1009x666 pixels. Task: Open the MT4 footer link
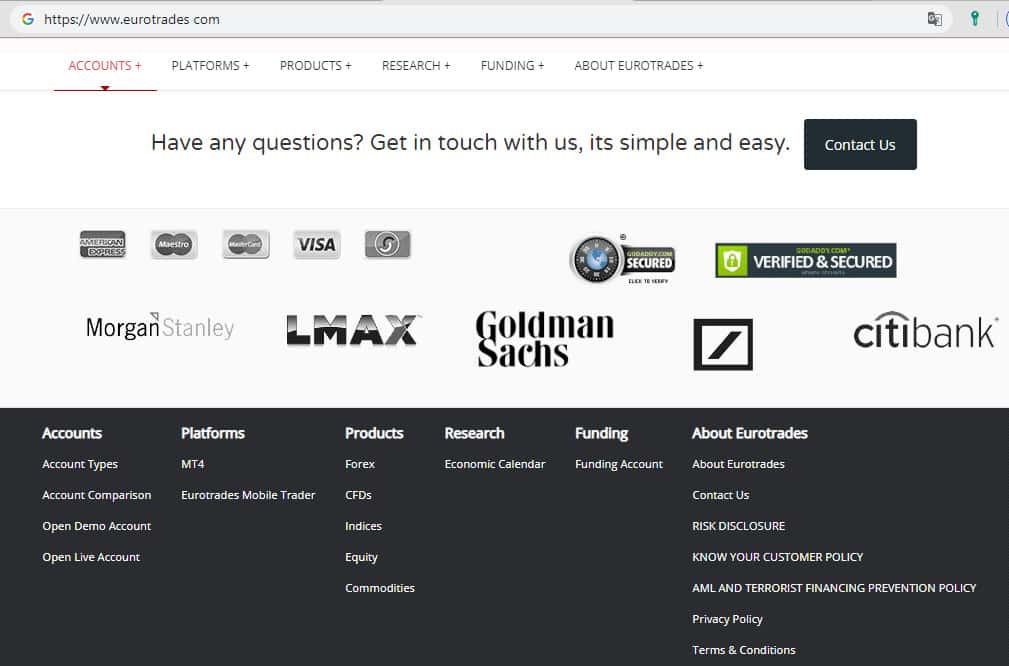coord(192,464)
